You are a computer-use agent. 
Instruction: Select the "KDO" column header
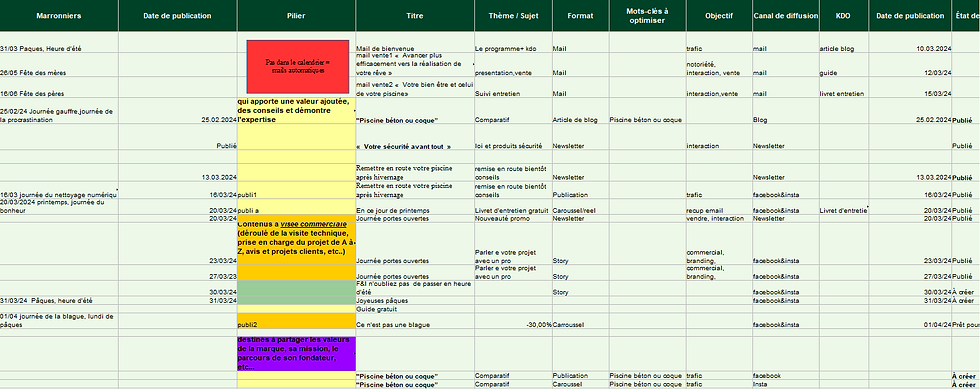(x=843, y=16)
